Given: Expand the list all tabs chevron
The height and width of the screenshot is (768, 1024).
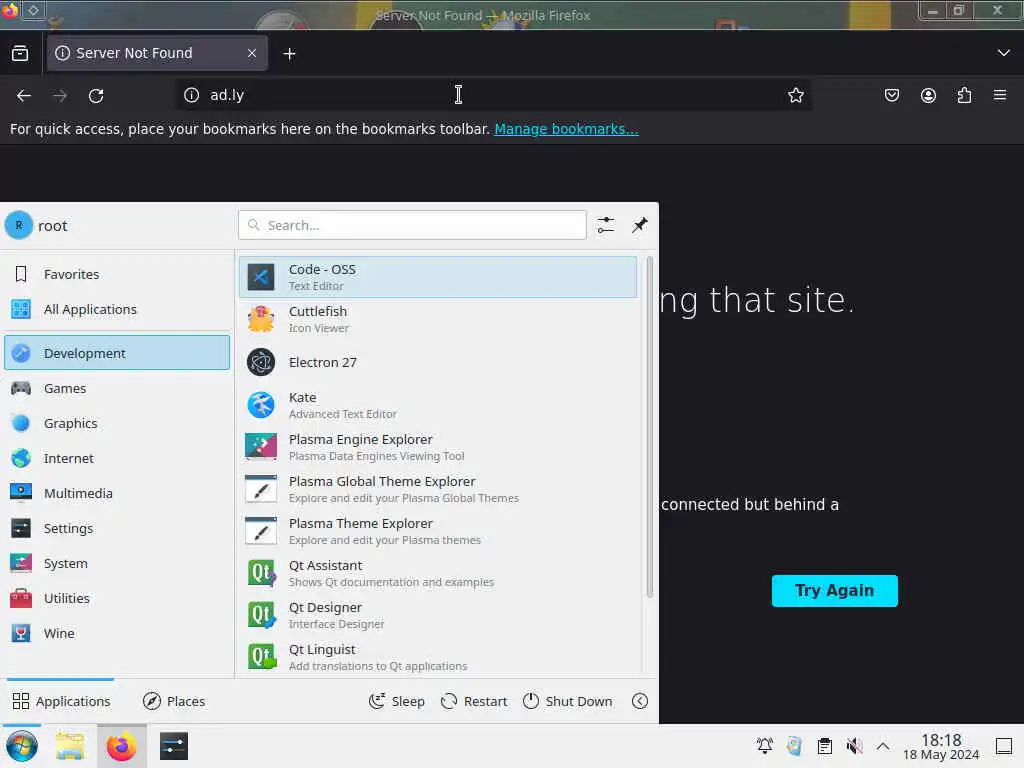Looking at the screenshot, I should (x=1004, y=53).
